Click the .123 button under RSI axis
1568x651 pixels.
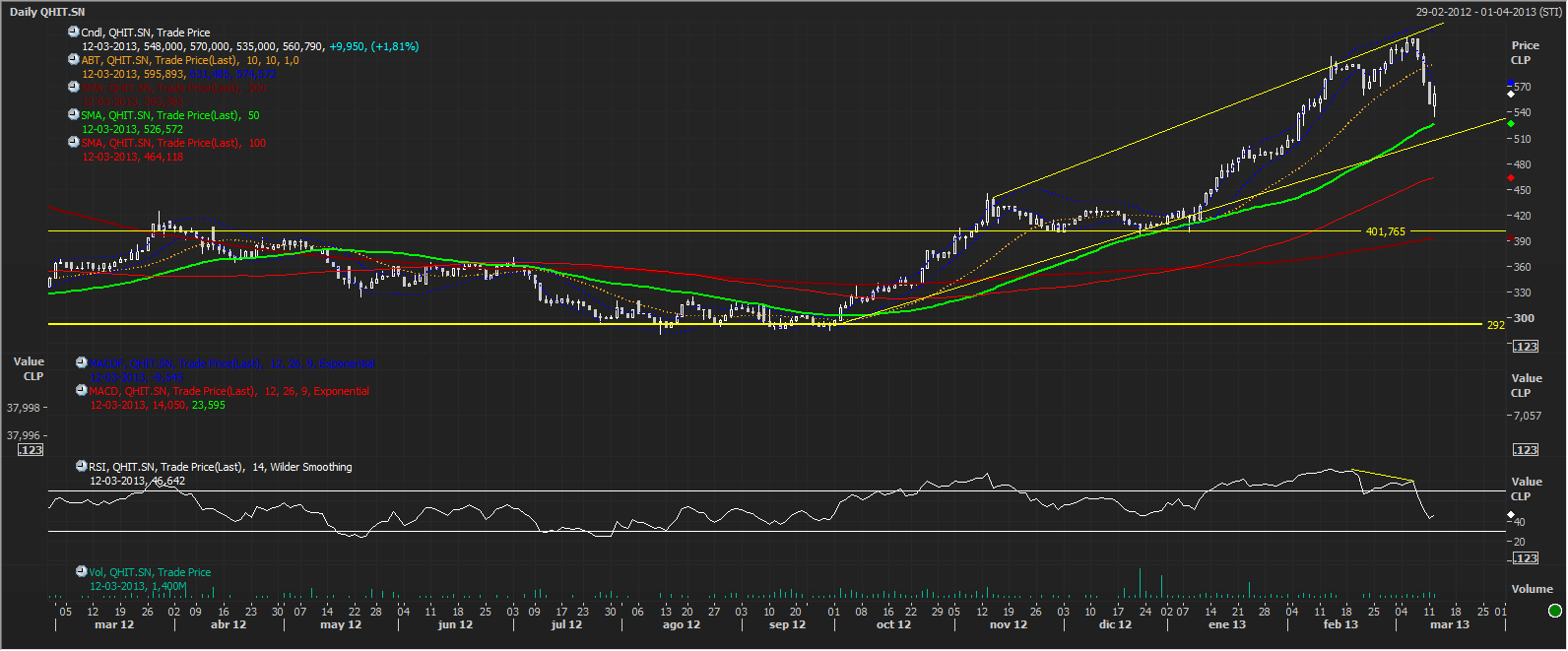point(1526,557)
